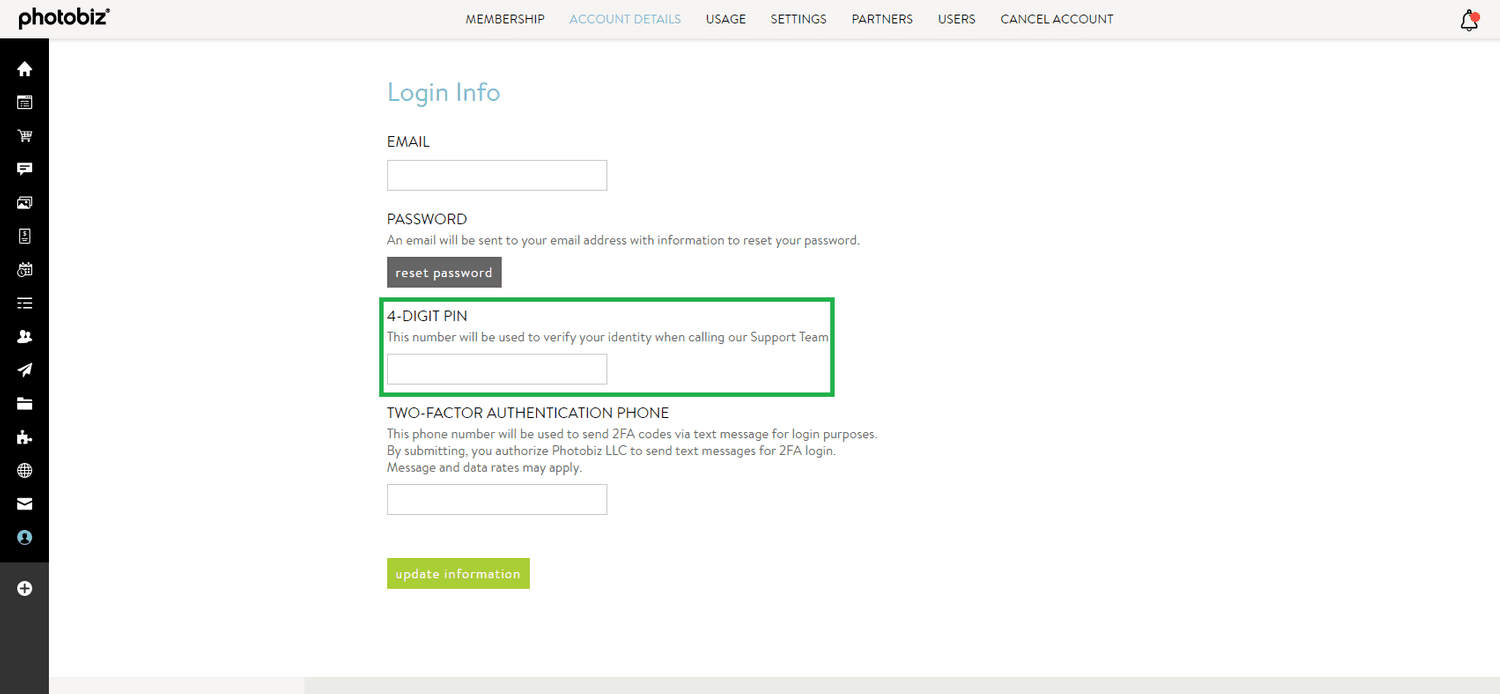Image resolution: width=1500 pixels, height=694 pixels.
Task: Select the email envelope icon
Action: [24, 503]
